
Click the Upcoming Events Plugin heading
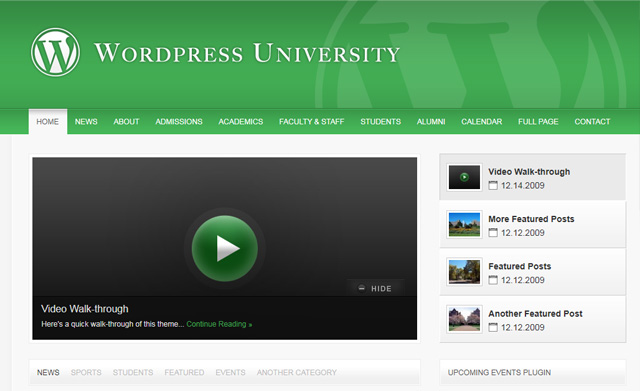499,373
